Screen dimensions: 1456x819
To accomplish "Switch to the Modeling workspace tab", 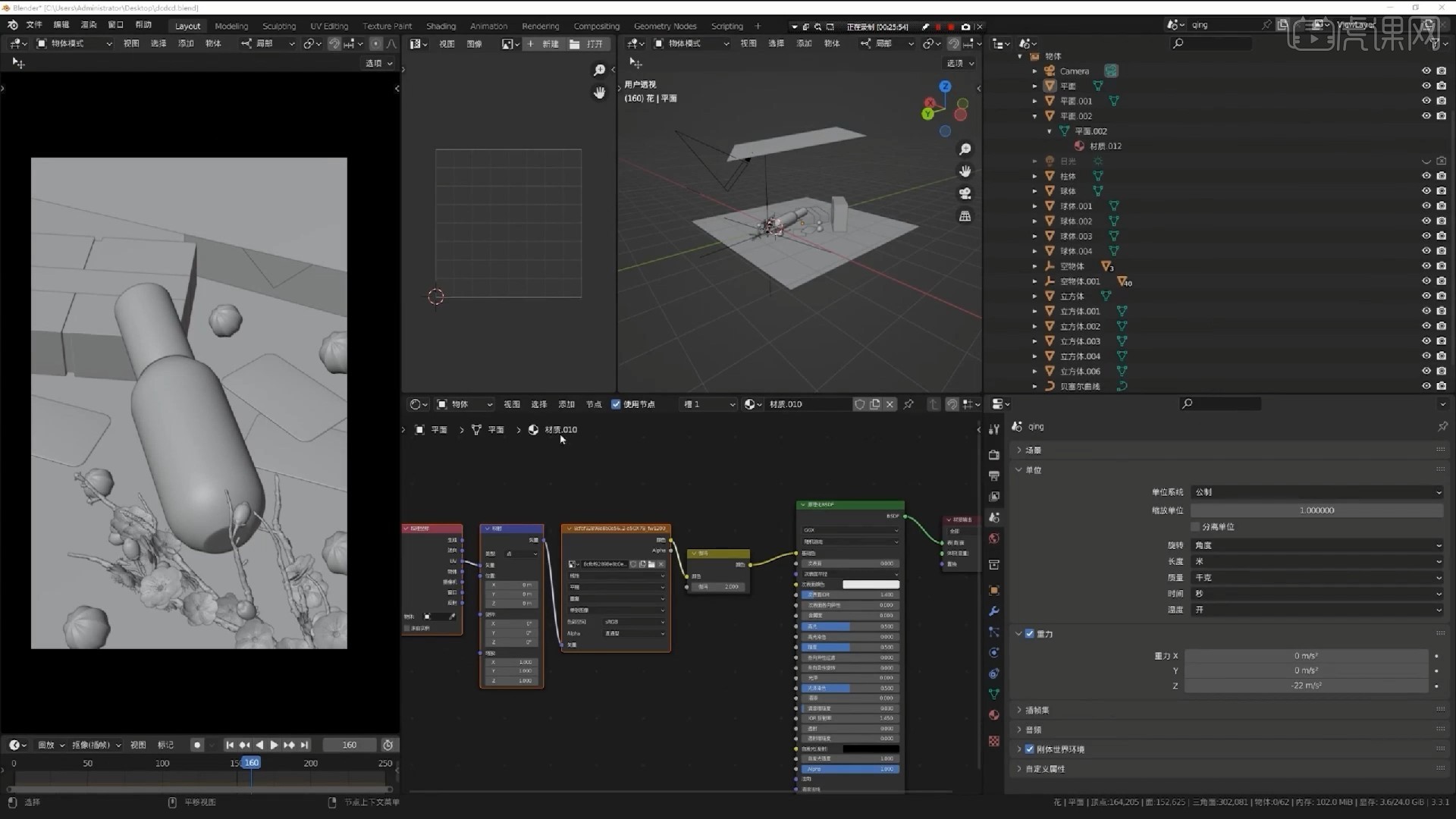I will coord(231,26).
